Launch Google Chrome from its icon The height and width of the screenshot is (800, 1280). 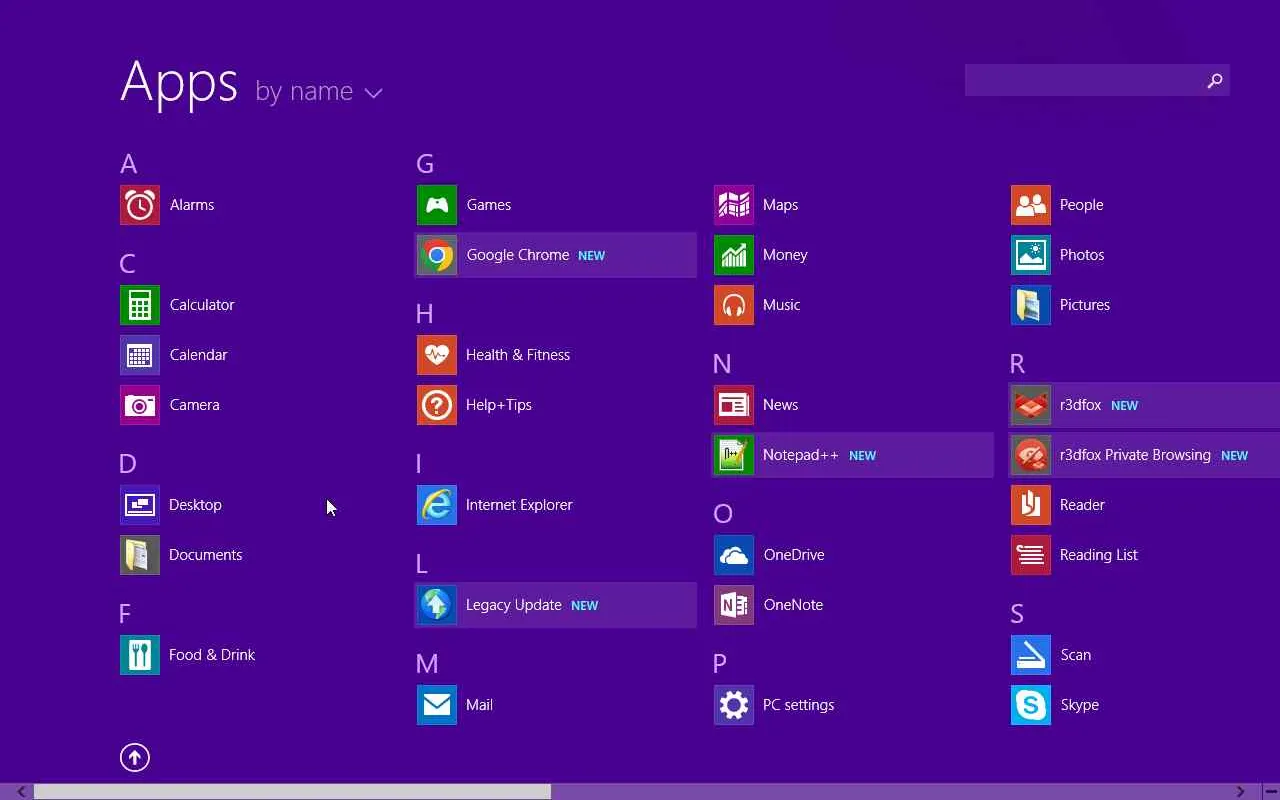click(437, 255)
